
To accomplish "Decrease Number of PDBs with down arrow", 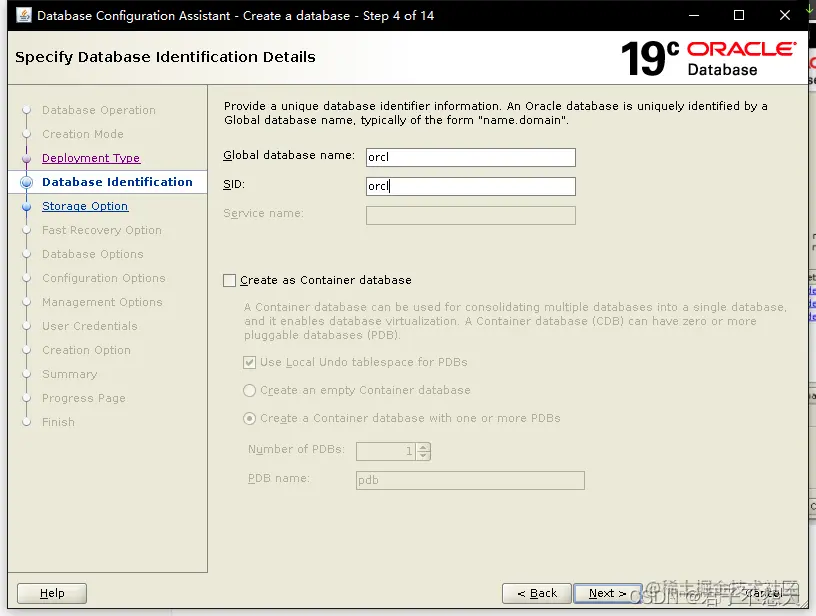I will [x=424, y=456].
